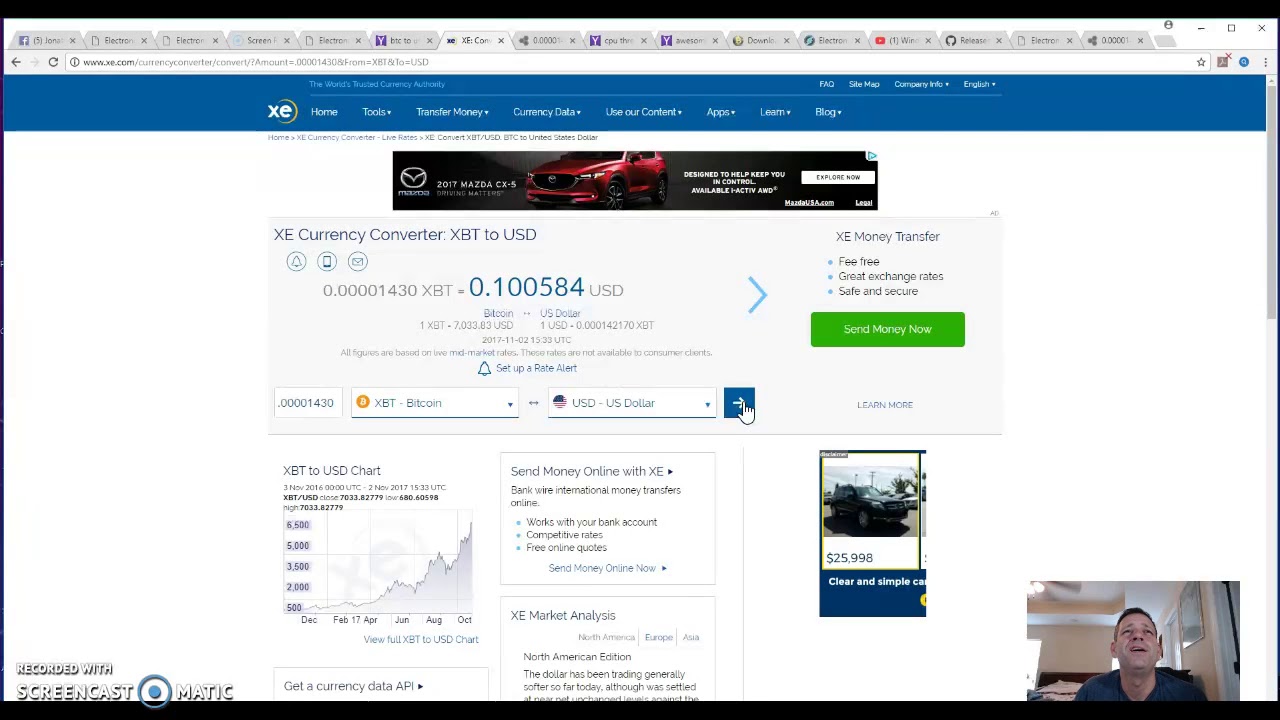Open View full XBT to USD Chart
Viewport: 1280px width, 720px height.
point(421,640)
